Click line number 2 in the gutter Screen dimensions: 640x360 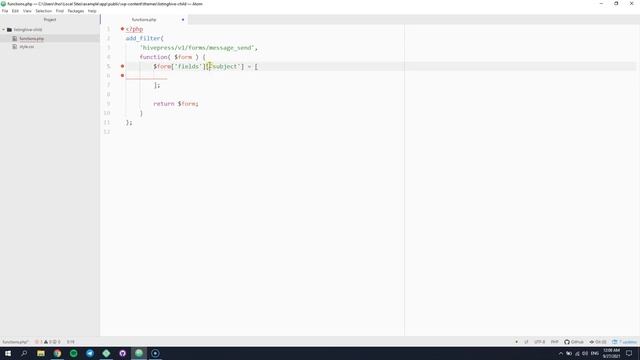(108, 38)
